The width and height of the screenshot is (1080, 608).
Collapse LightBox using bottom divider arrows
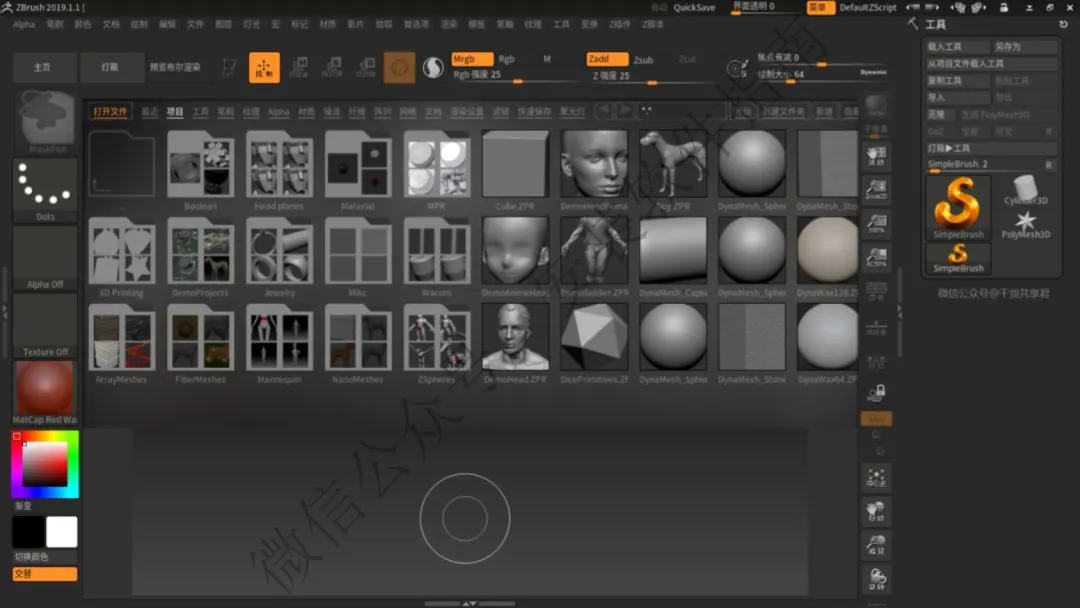pyautogui.click(x=469, y=603)
